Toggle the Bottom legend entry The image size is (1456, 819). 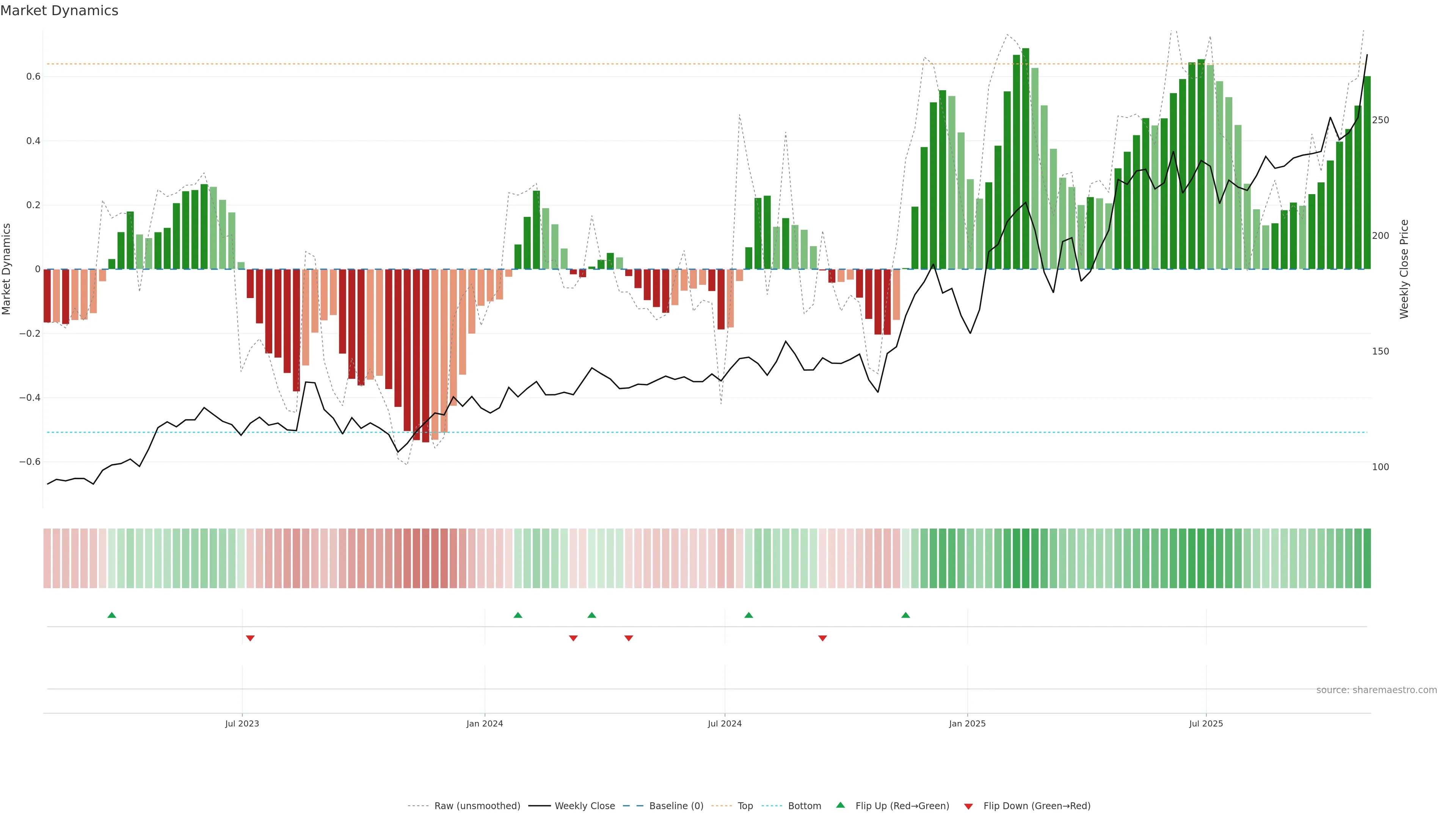[x=804, y=806]
